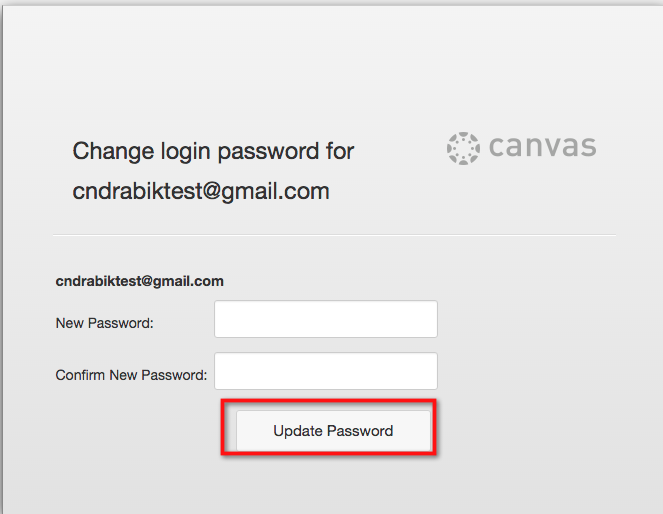Click the bold cndrabiktest@gmail.com text above the fields

click(140, 281)
